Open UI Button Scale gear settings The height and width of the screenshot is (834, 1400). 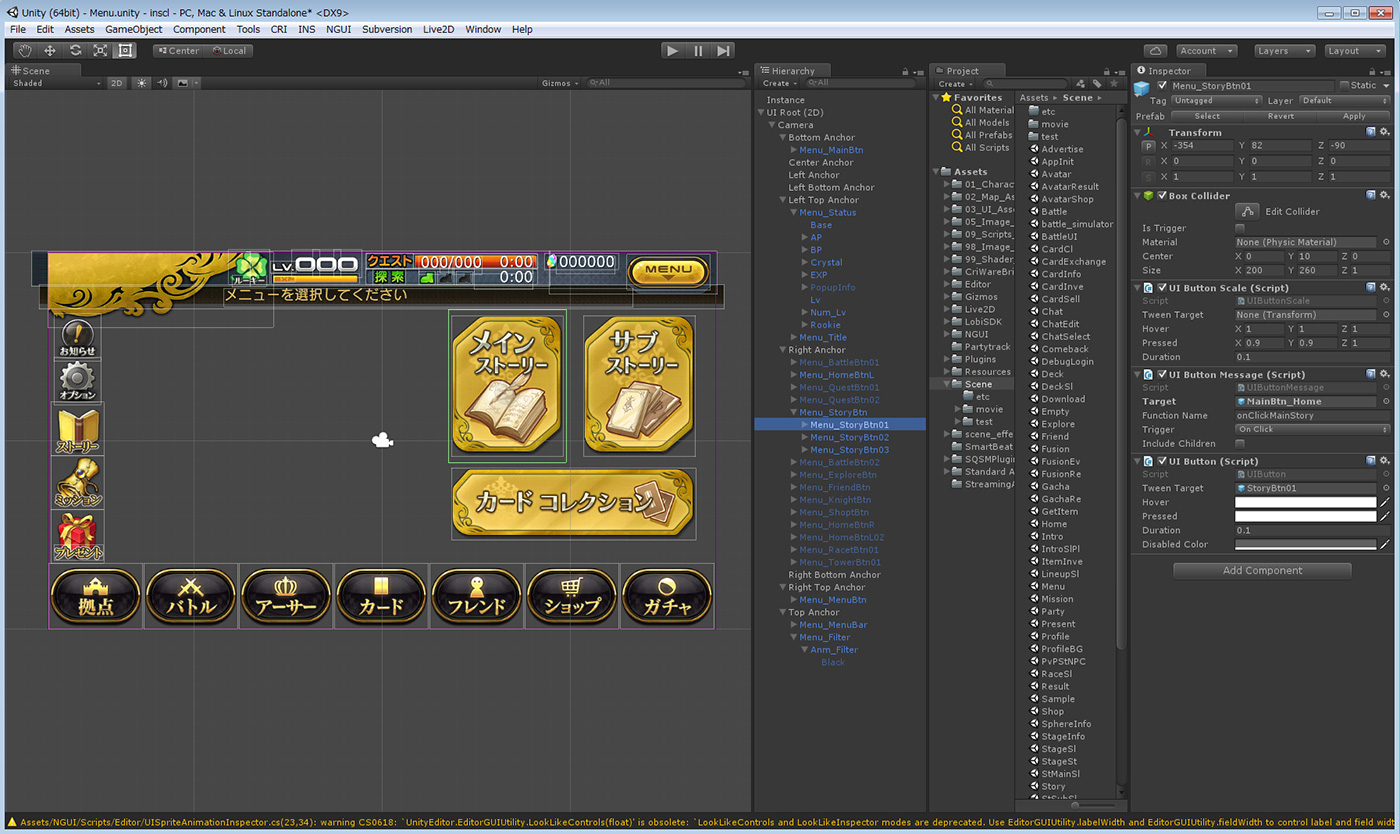[x=1385, y=288]
